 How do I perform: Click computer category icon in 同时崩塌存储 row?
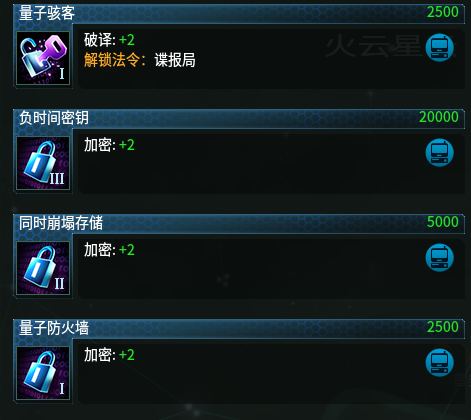coord(440,257)
